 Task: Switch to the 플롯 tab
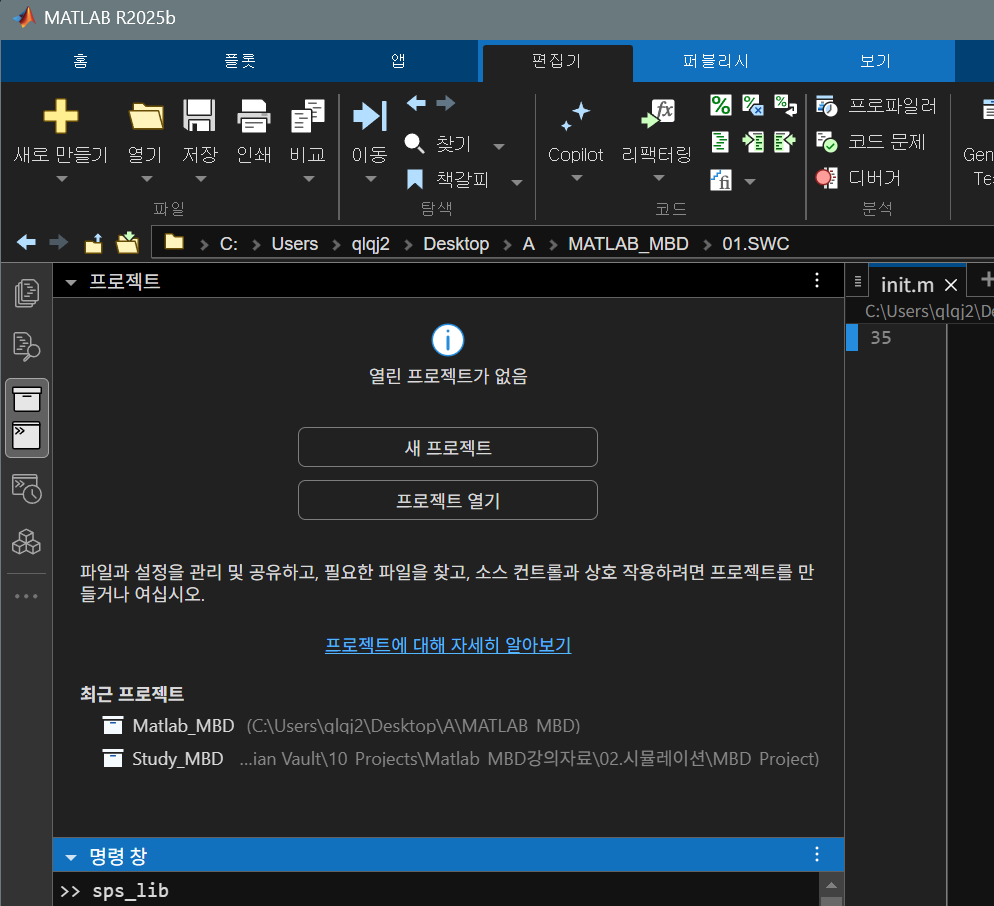(240, 61)
